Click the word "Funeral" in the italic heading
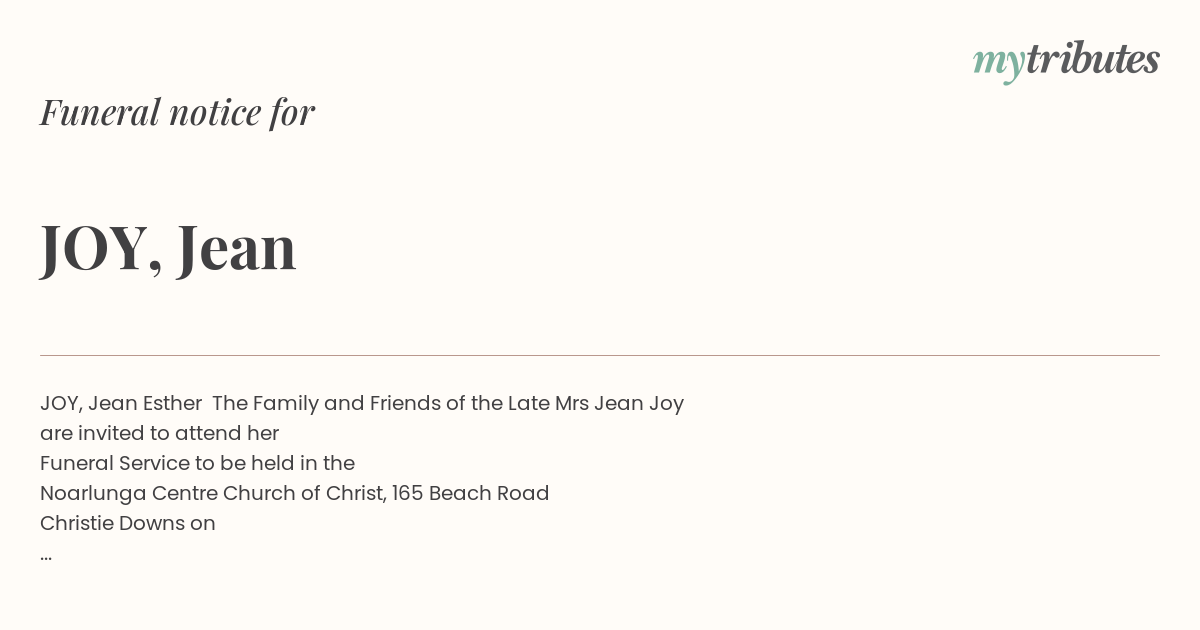The width and height of the screenshot is (1200, 630). pyautogui.click(x=100, y=112)
